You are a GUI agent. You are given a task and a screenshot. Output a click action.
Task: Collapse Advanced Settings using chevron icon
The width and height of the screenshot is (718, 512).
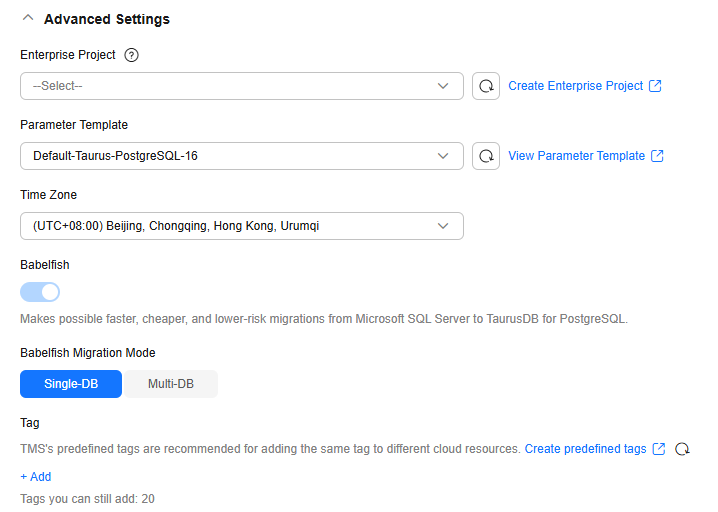pos(27,19)
